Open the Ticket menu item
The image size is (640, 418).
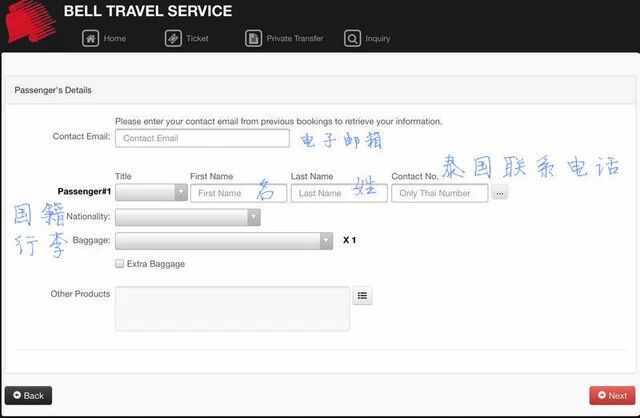(187, 39)
